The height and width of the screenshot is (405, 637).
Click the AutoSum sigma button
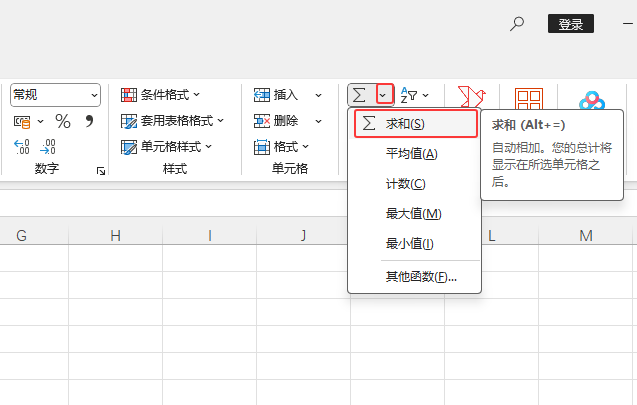click(x=360, y=95)
